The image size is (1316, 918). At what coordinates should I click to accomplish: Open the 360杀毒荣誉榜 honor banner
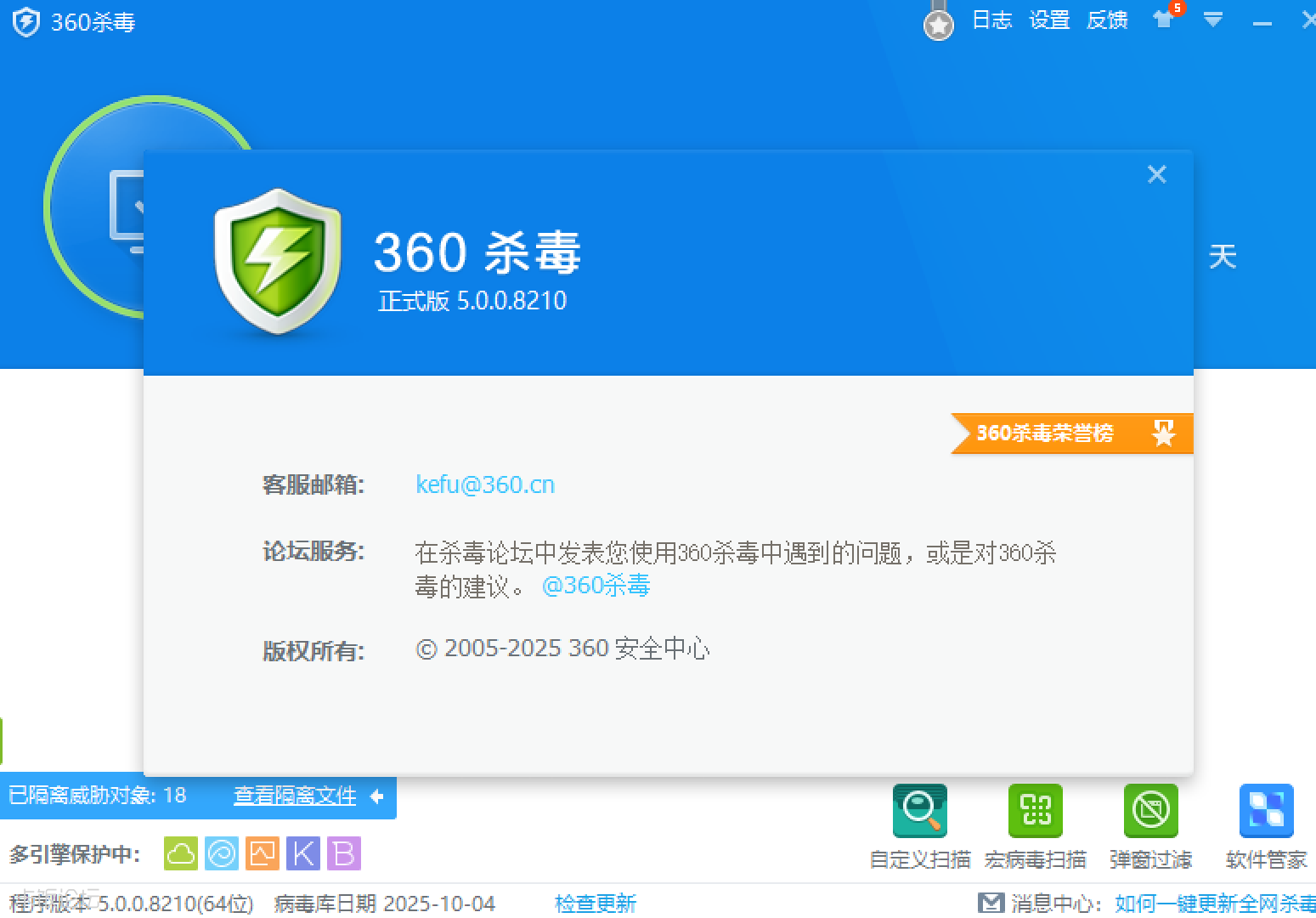pyautogui.click(x=1071, y=433)
